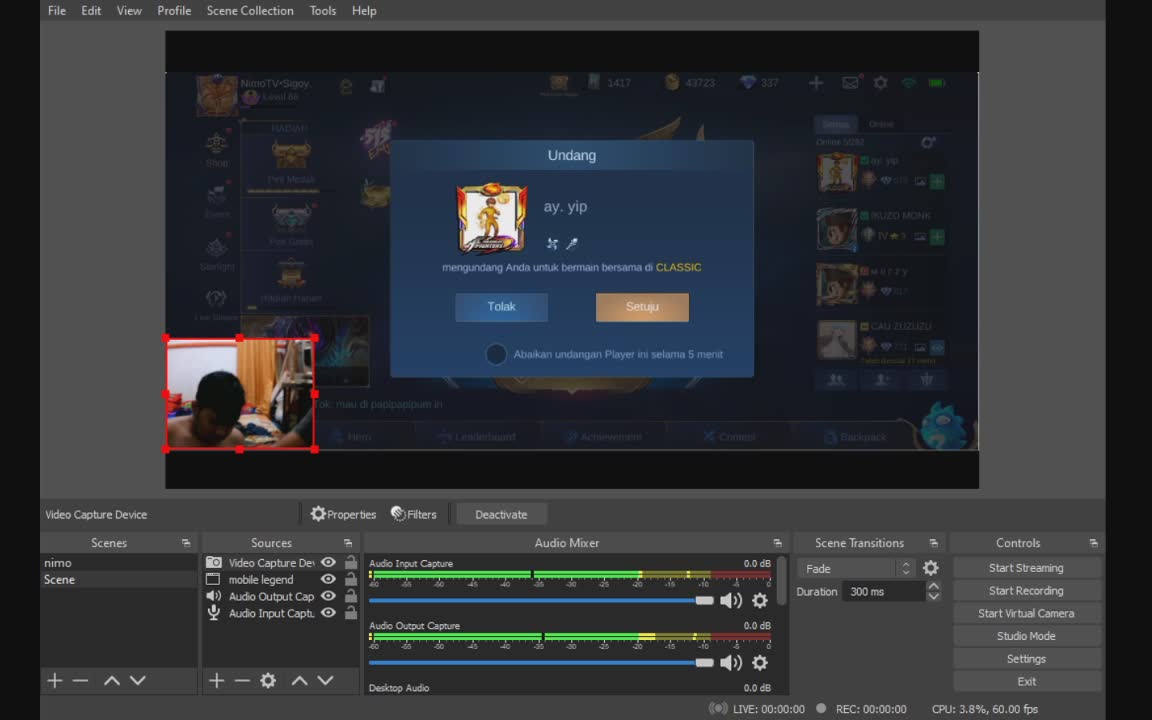
Task: Hide the Video Capture Device source
Action: [x=328, y=563]
